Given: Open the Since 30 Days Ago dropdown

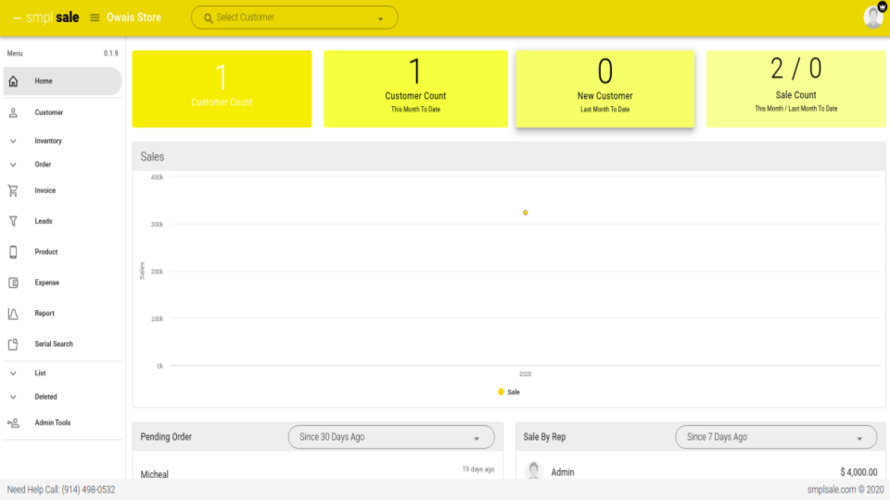Looking at the screenshot, I should pos(391,438).
